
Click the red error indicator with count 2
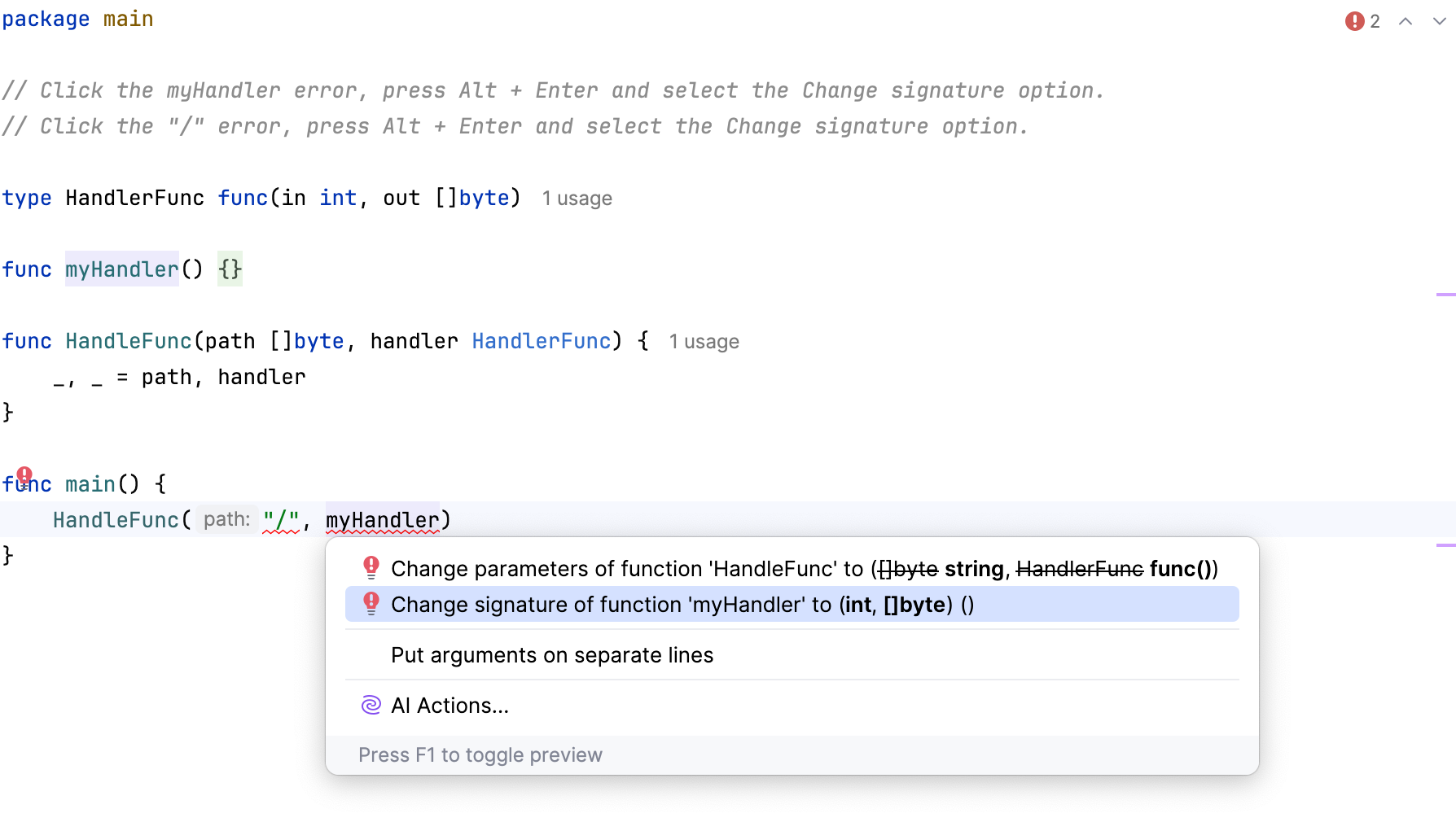(1362, 21)
